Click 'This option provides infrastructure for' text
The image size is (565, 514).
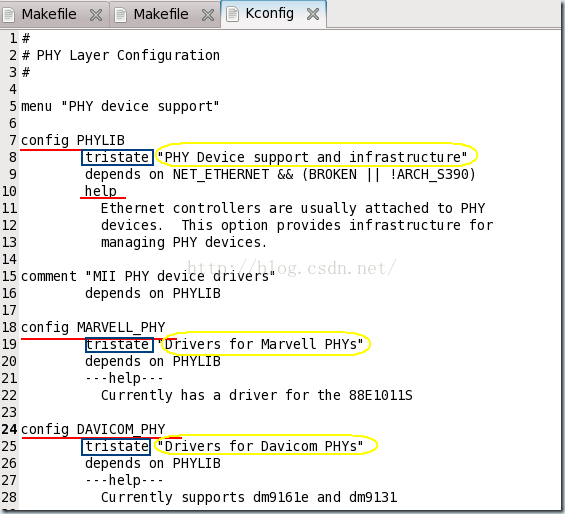[337, 225]
